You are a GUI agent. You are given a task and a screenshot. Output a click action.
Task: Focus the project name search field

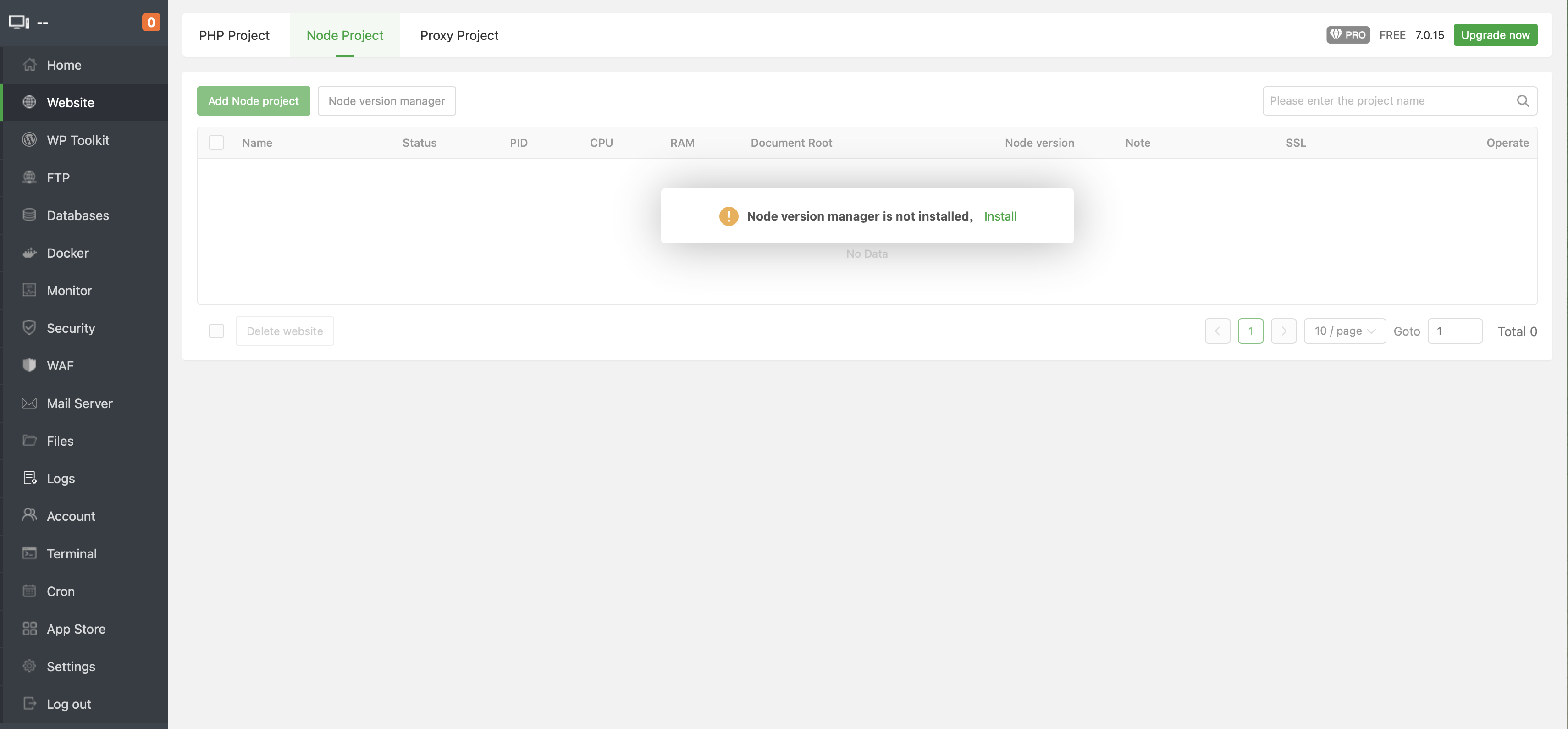pyautogui.click(x=1388, y=101)
